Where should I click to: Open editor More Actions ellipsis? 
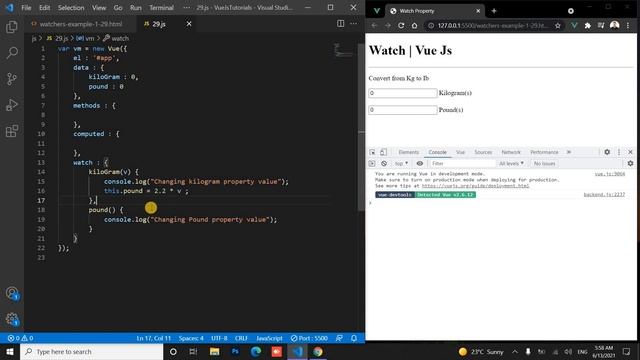tap(353, 24)
